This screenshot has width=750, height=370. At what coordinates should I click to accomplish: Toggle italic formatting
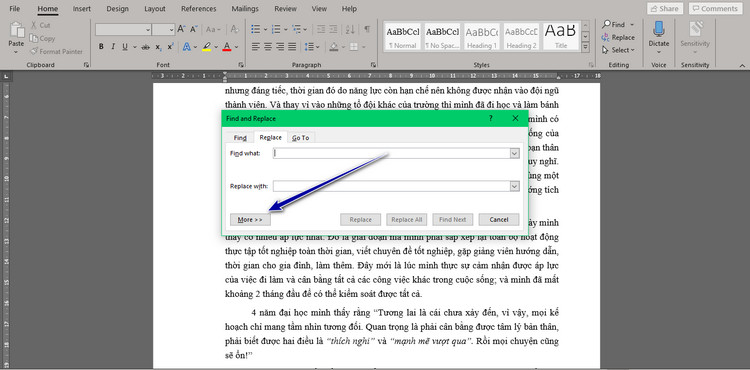pyautogui.click(x=113, y=47)
